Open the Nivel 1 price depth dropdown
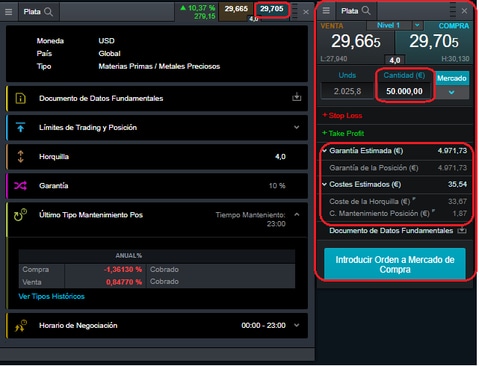 click(x=417, y=25)
